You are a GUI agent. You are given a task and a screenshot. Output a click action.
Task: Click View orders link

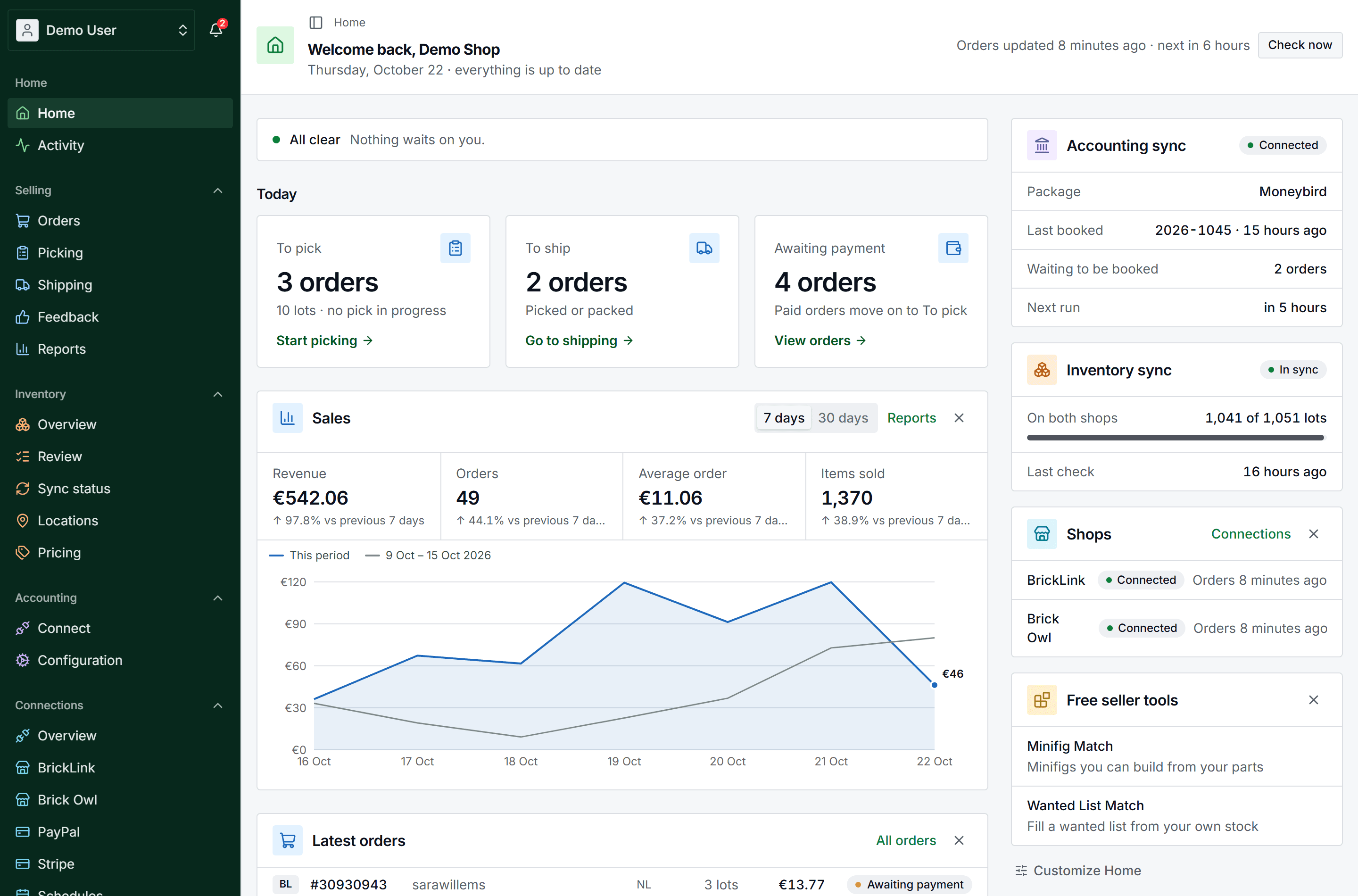tap(820, 340)
